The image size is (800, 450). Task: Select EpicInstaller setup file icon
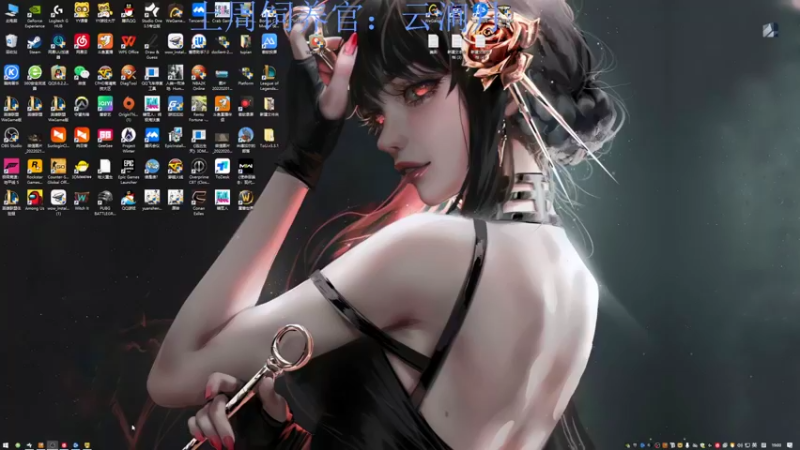click(176, 135)
